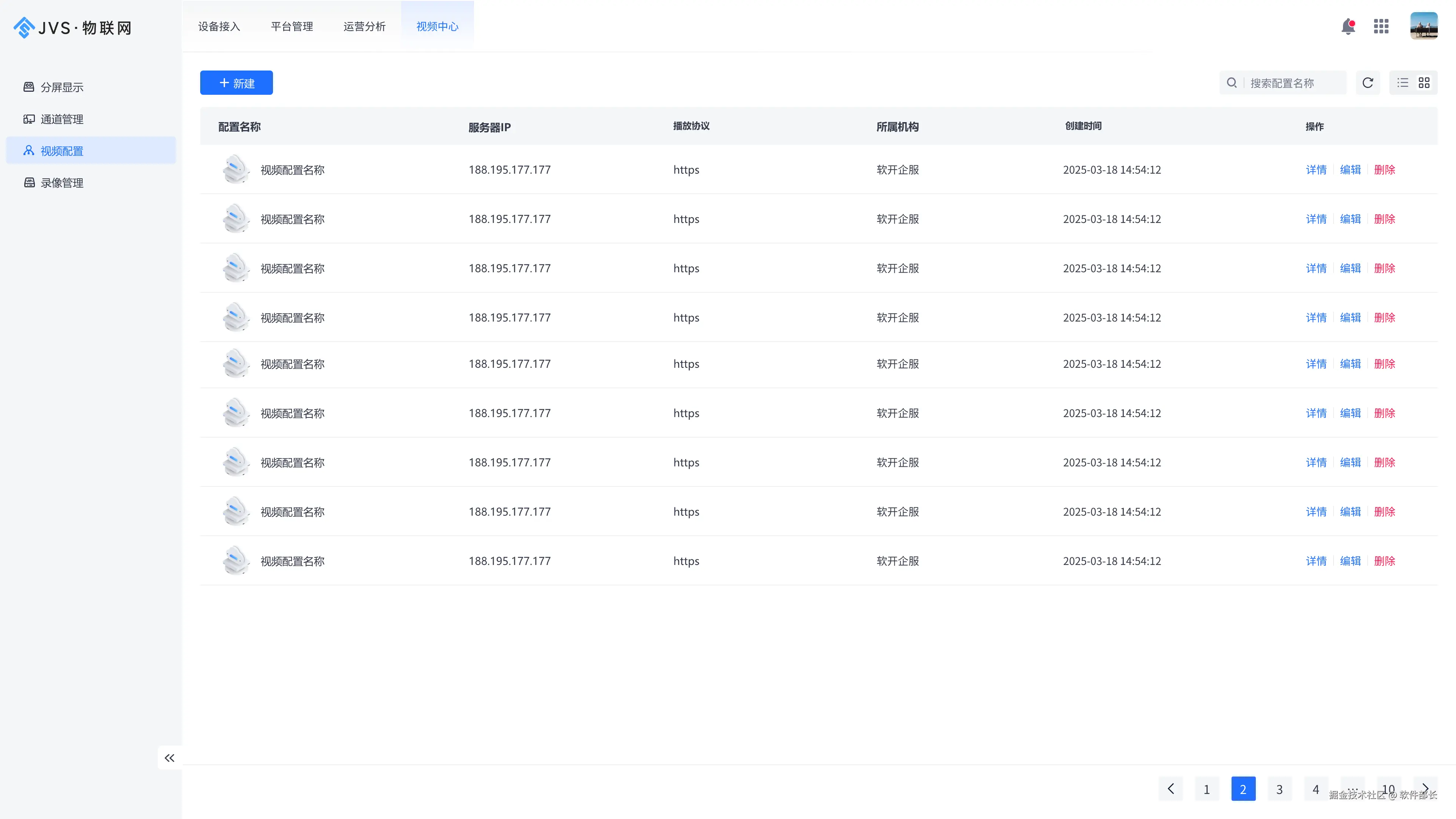Open 分屏显示 in sidebar
Image resolution: width=1456 pixels, height=819 pixels.
[61, 87]
